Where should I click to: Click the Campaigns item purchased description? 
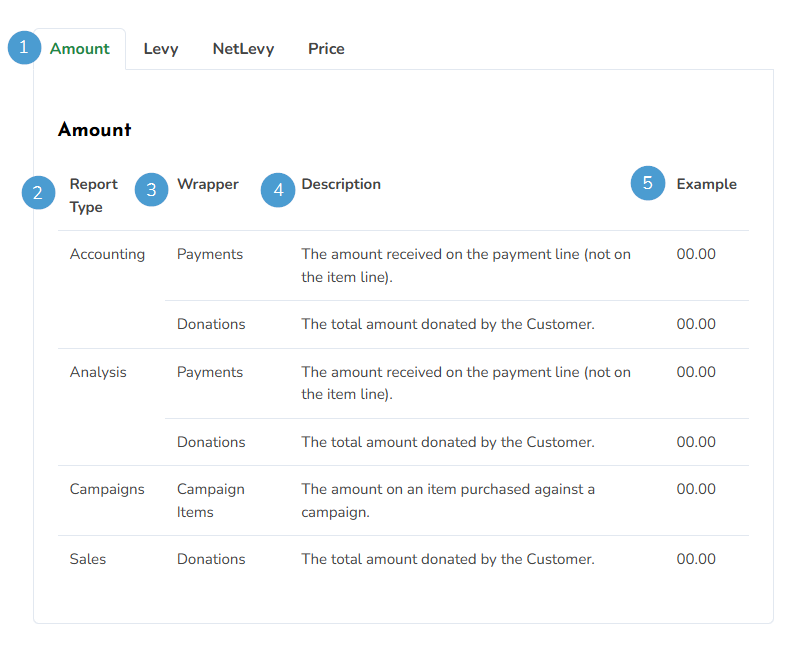point(448,501)
